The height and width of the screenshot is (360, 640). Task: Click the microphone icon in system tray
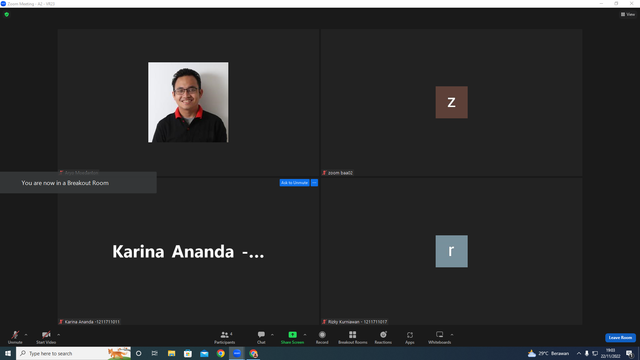pos(587,353)
